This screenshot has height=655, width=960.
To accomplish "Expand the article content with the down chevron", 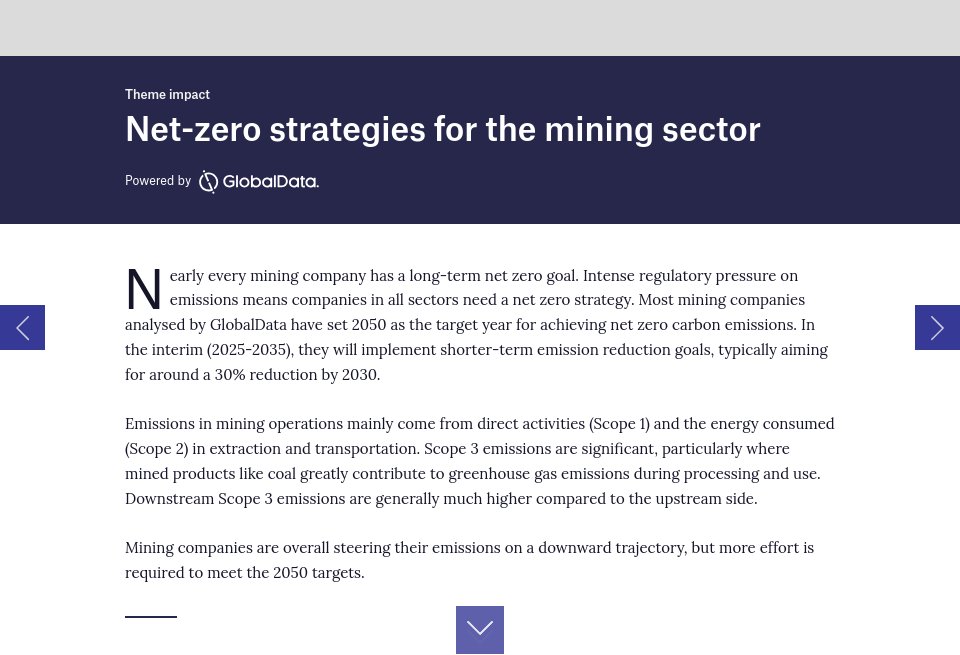I will click(x=479, y=629).
